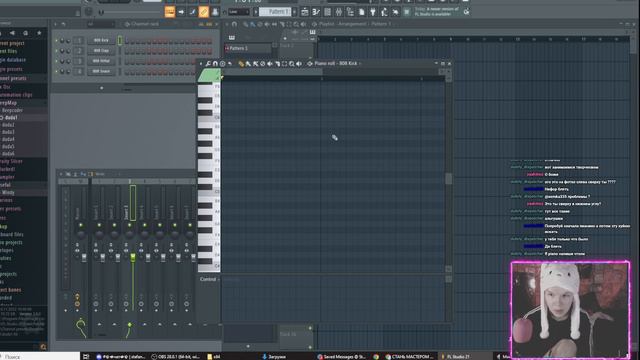Click the Piano roll vertical scrollbar

pos(449,179)
